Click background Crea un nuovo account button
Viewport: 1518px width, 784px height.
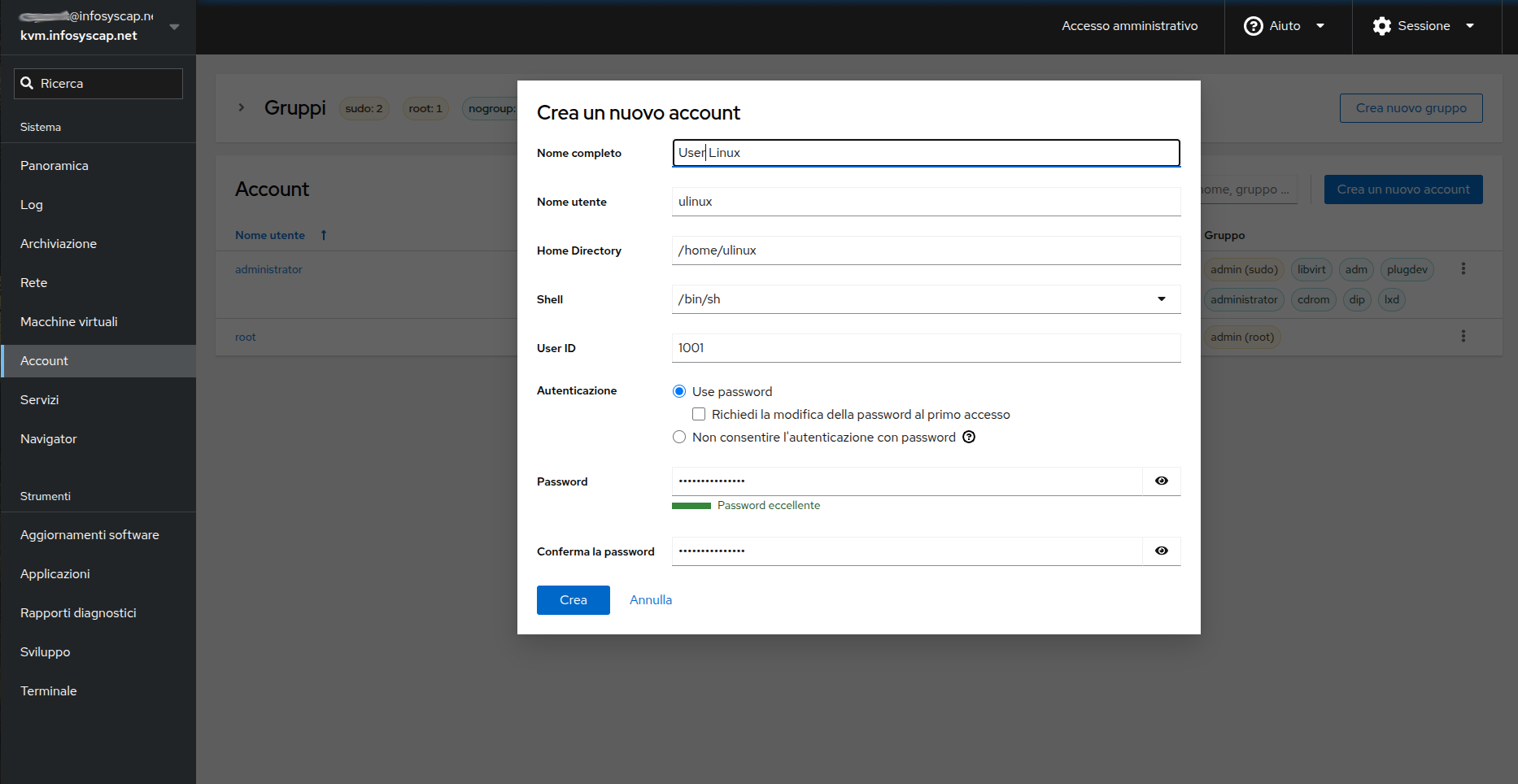pos(1403,189)
